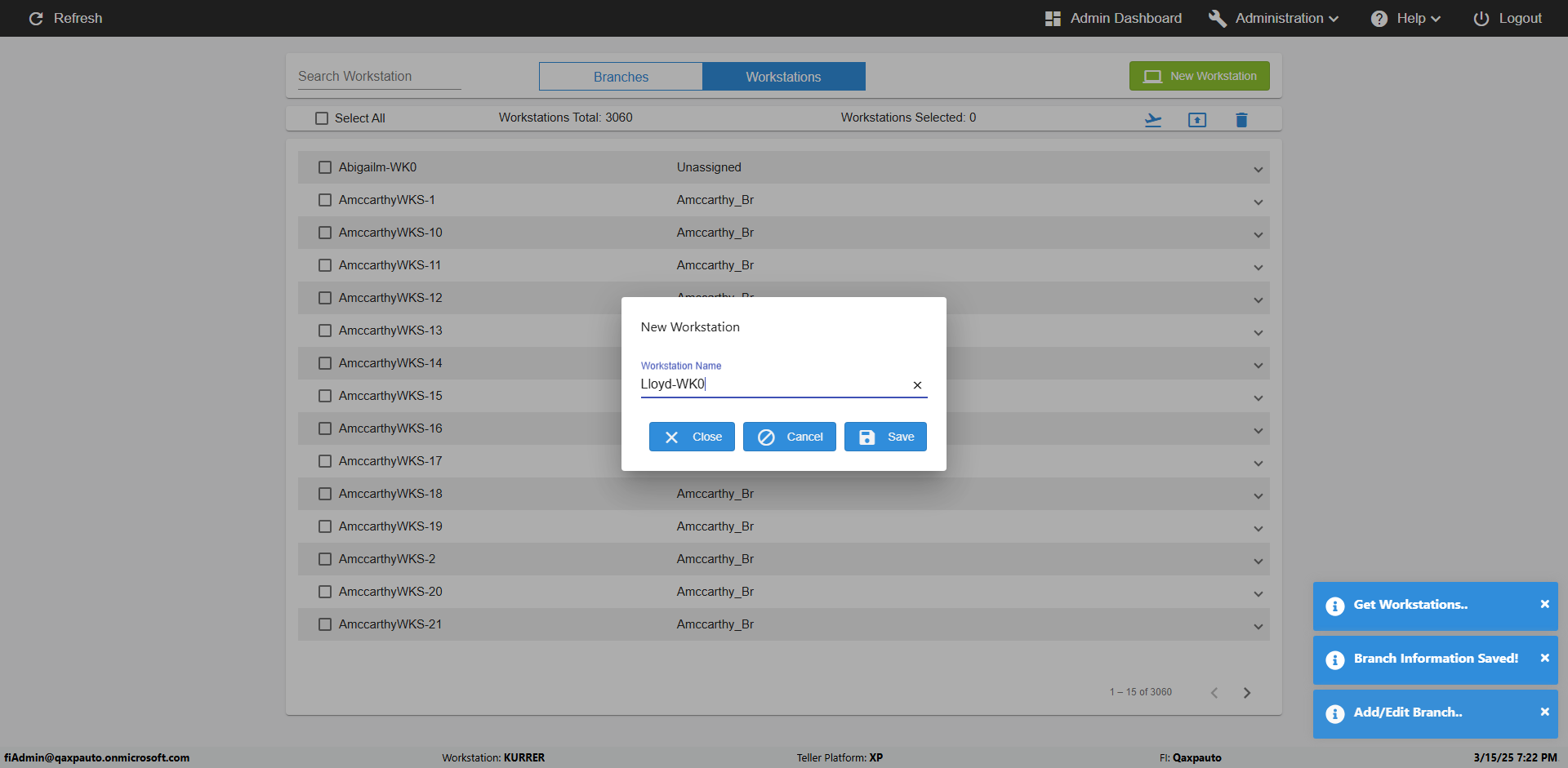1568x768 pixels.
Task: Switch to the Workstations tab
Action: pos(783,77)
